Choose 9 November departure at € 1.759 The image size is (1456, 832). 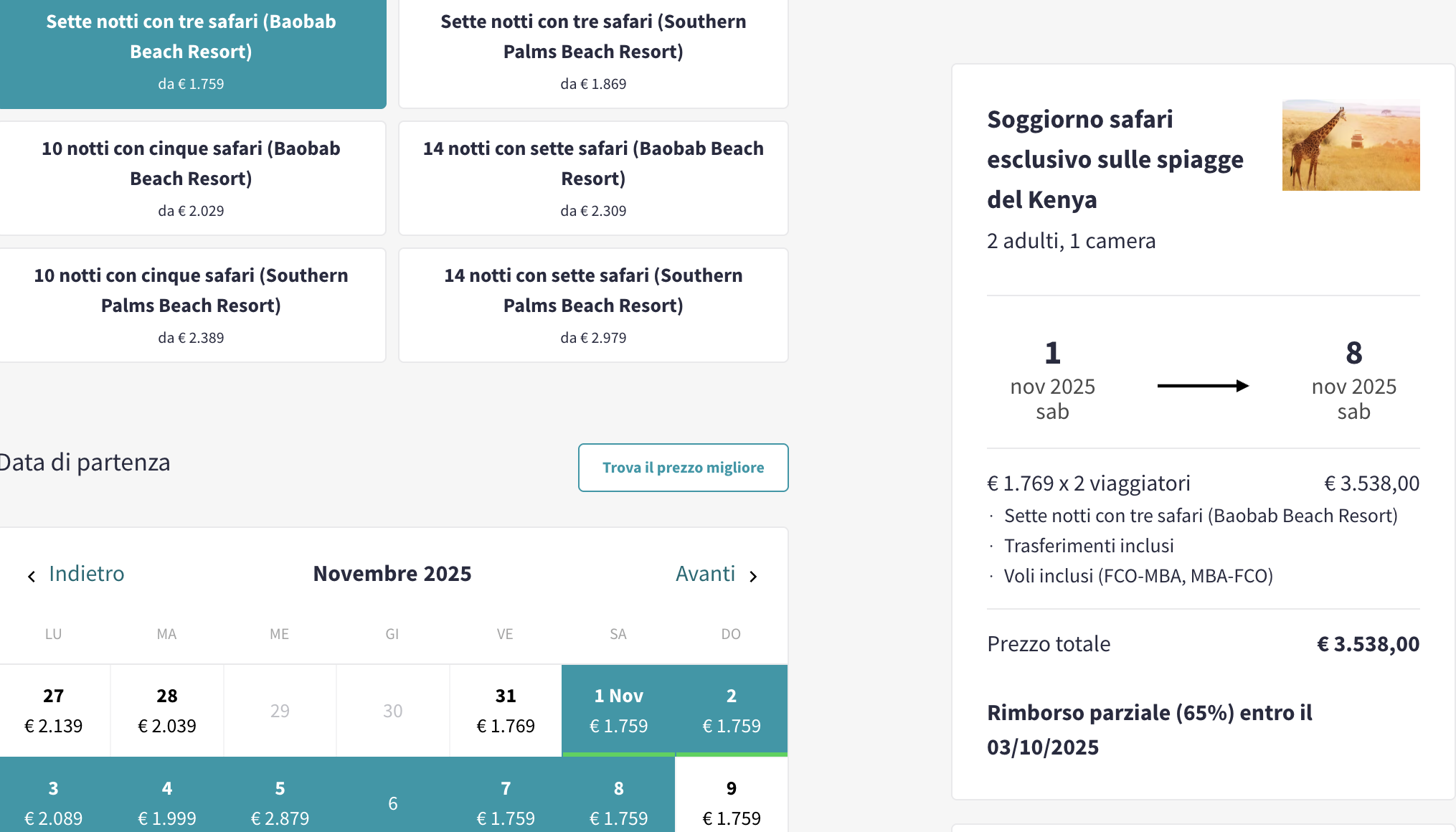click(x=732, y=802)
